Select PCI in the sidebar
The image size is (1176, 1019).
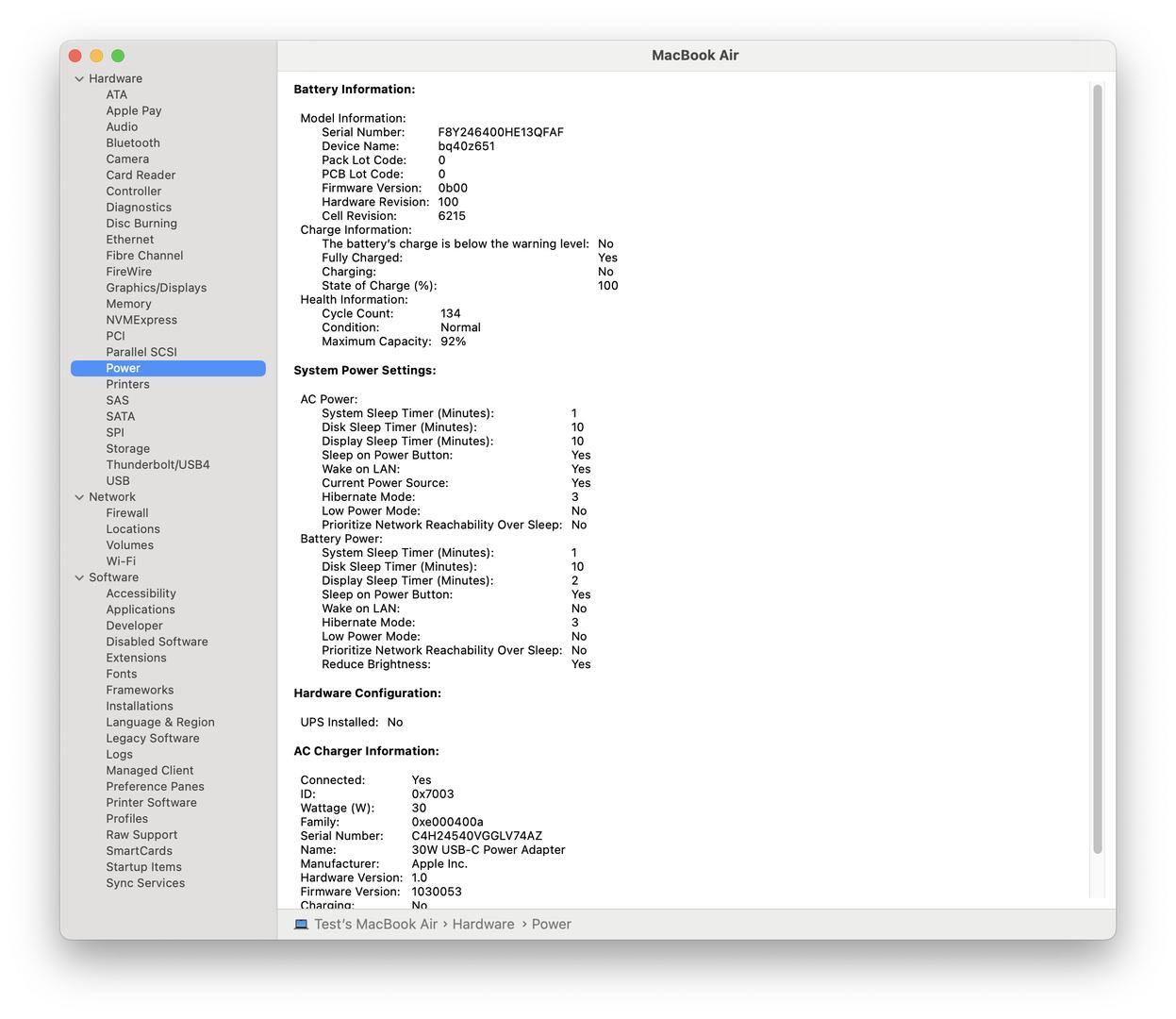click(x=115, y=336)
